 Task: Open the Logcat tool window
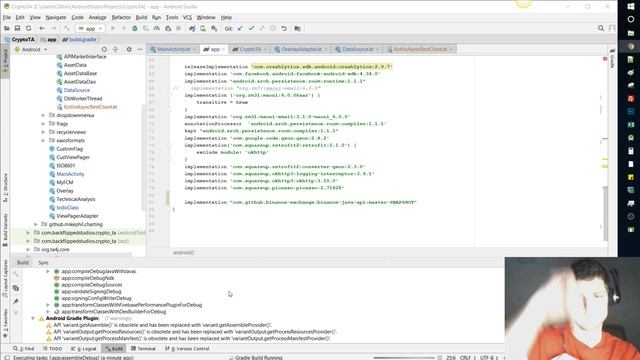pyautogui.click(x=83, y=349)
